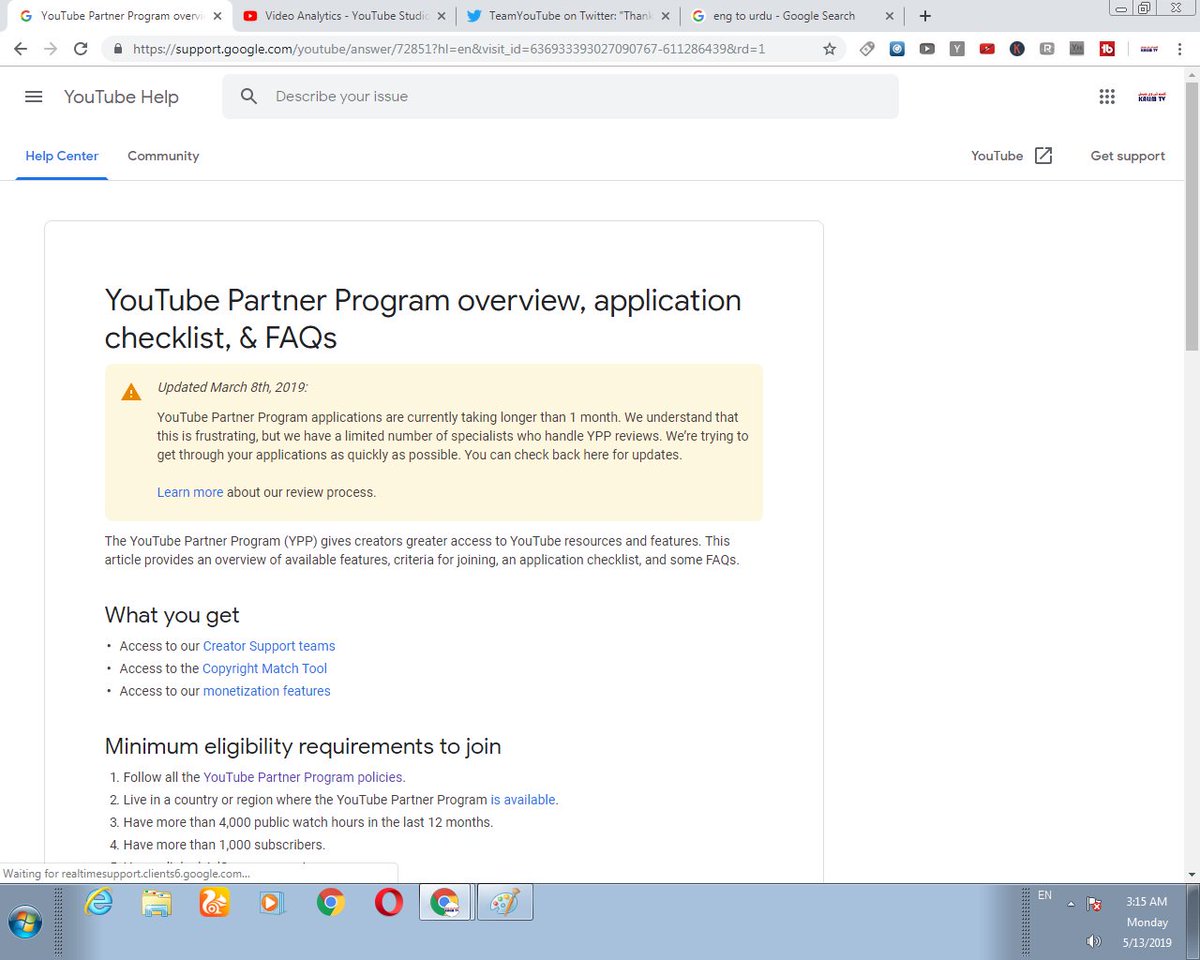Click the page vertical scrollbar thumb
This screenshot has width=1200, height=960.
pyautogui.click(x=1191, y=214)
